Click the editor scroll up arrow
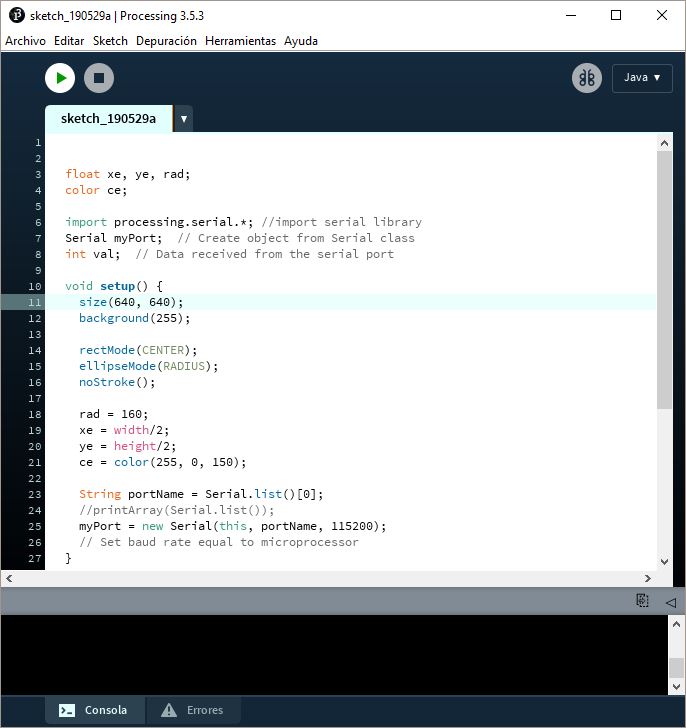This screenshot has width=686, height=728. click(664, 143)
